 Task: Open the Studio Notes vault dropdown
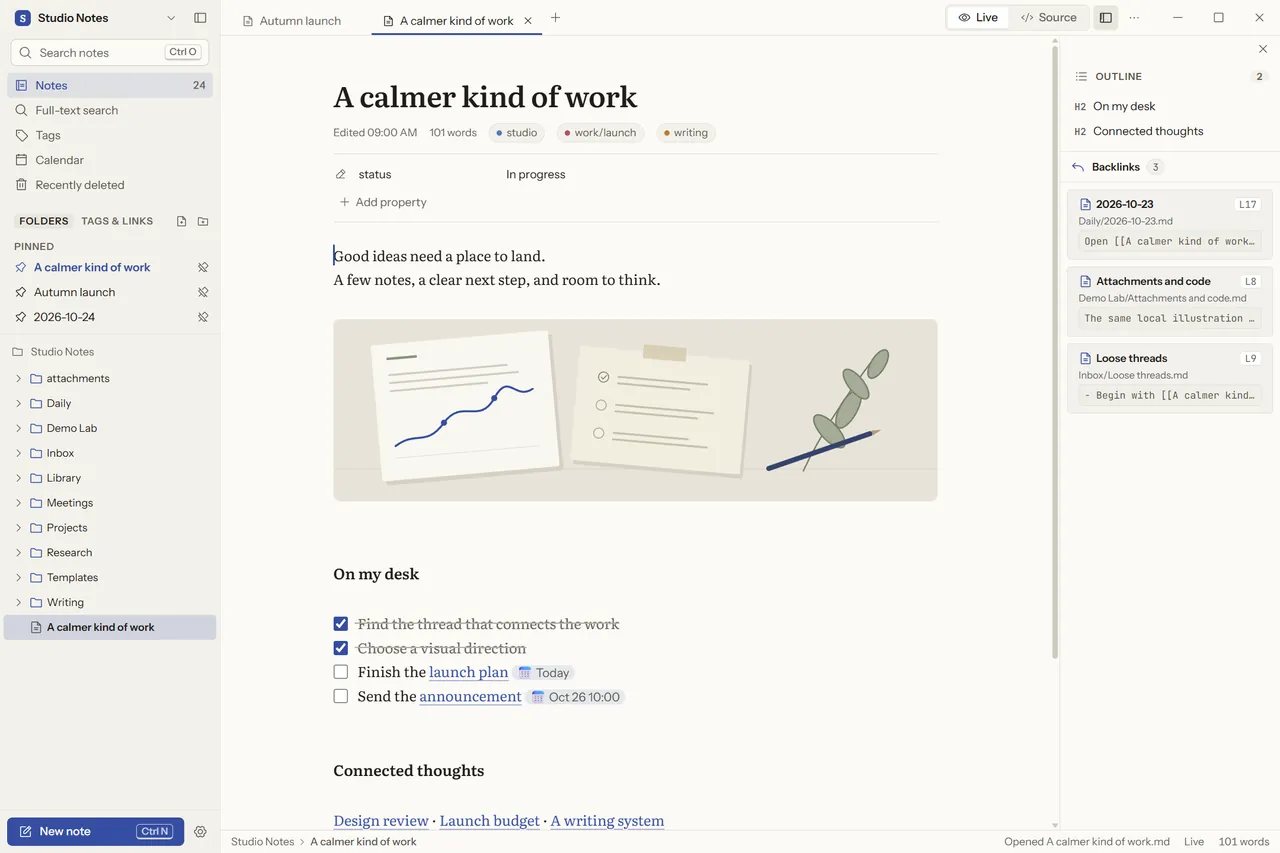171,18
